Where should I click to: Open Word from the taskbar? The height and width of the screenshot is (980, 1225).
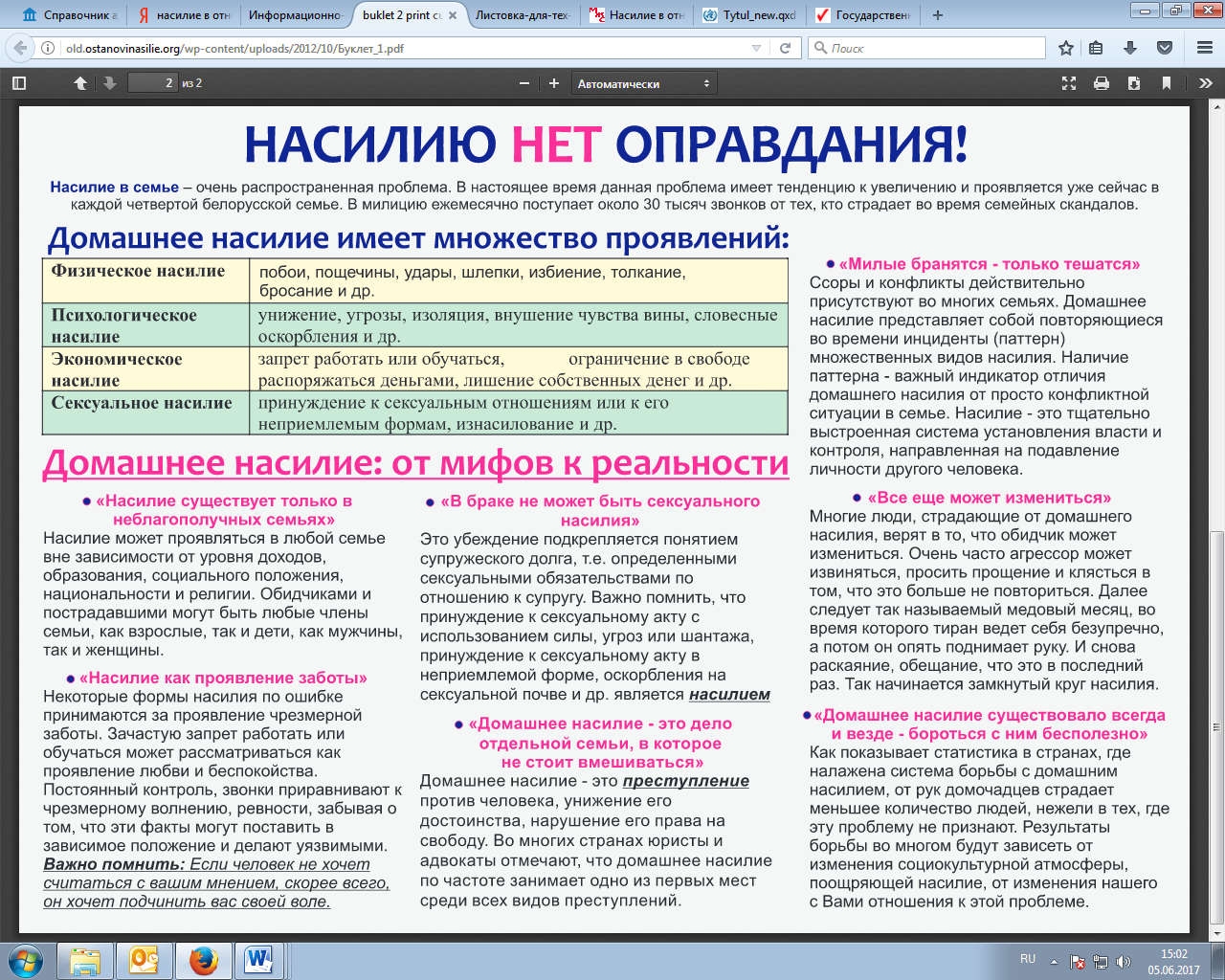pos(258,960)
